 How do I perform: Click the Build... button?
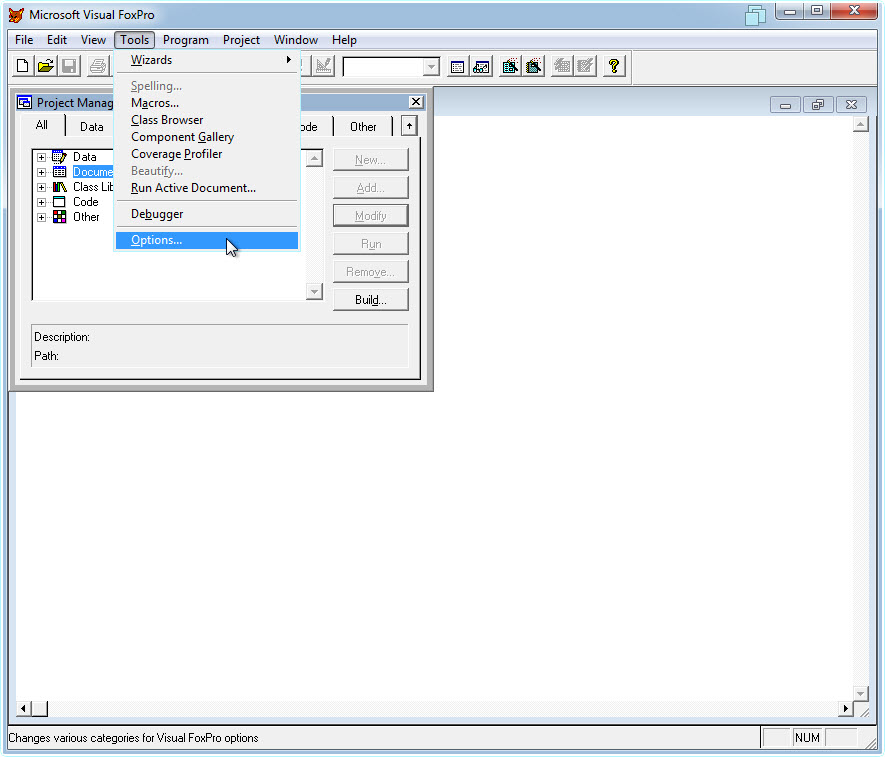(x=370, y=300)
